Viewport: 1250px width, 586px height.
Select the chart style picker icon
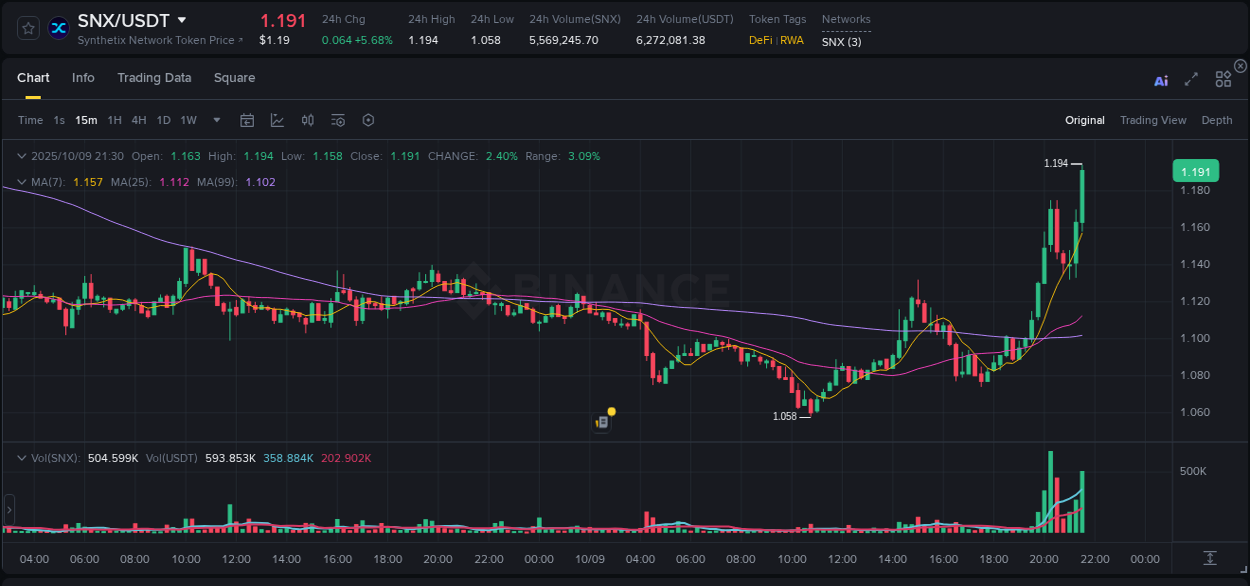(x=277, y=119)
